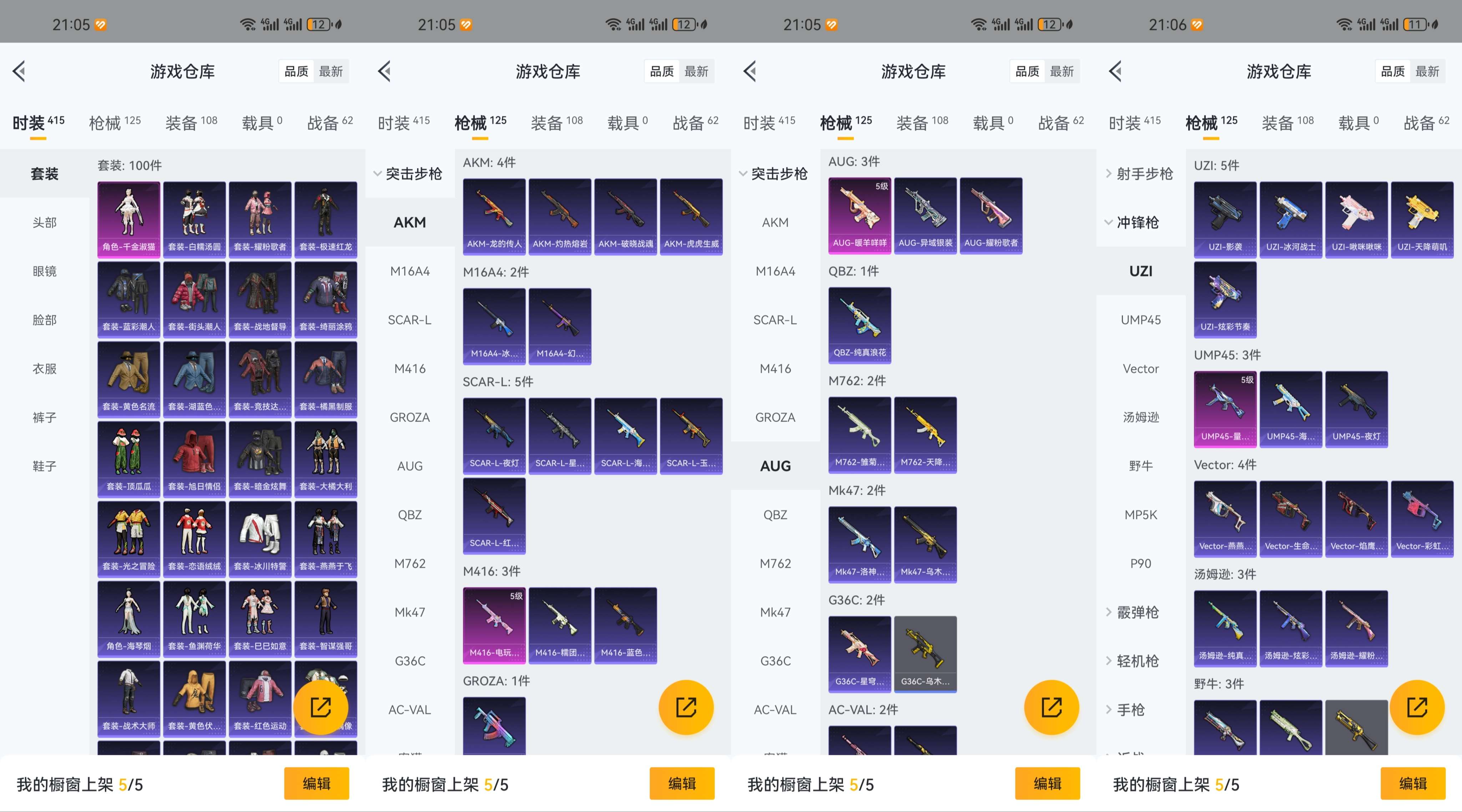The height and width of the screenshot is (812, 1462).
Task: Open 套装-极速红龙 outfit thumbnail
Action: coord(326,220)
